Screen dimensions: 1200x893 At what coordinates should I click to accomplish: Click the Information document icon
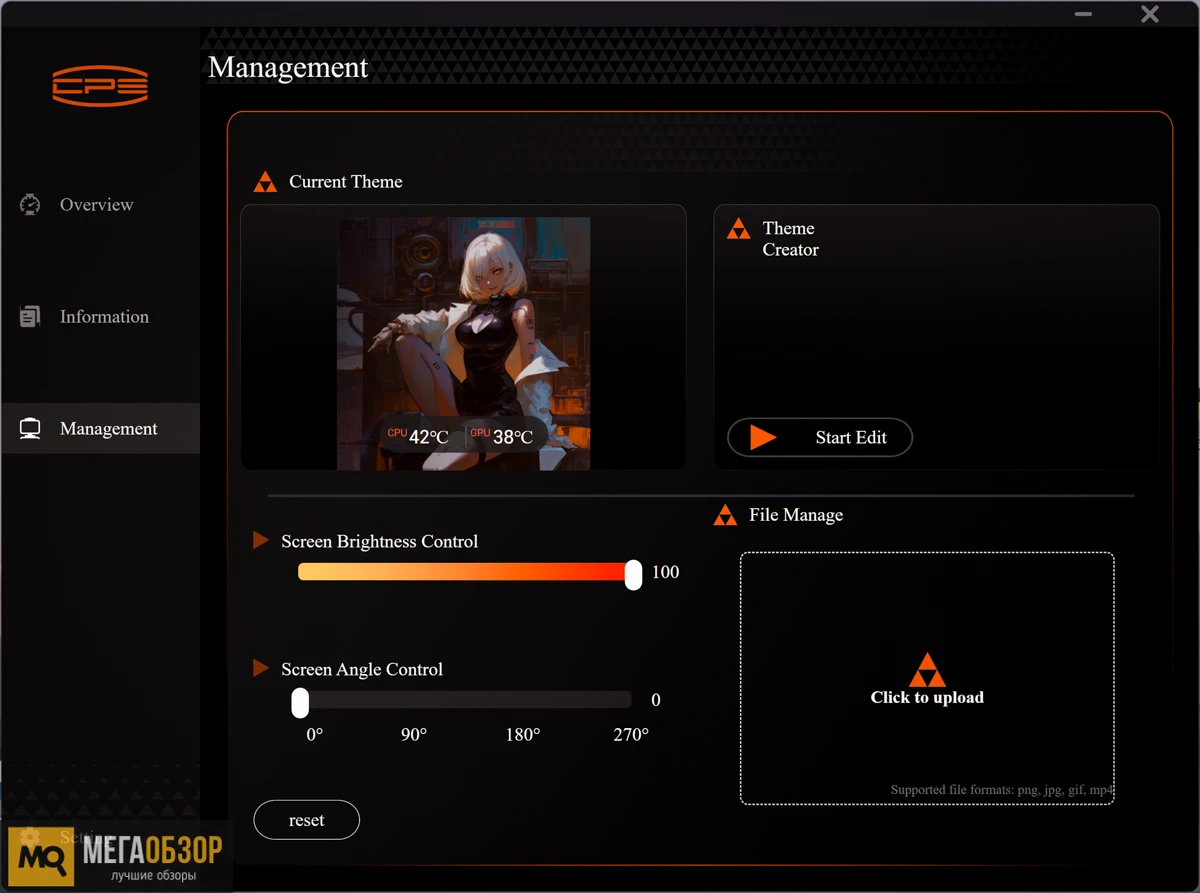point(30,317)
